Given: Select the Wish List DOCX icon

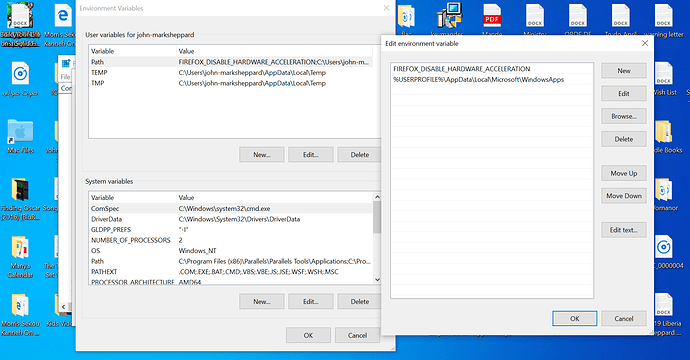Looking at the screenshot, I should click(664, 74).
